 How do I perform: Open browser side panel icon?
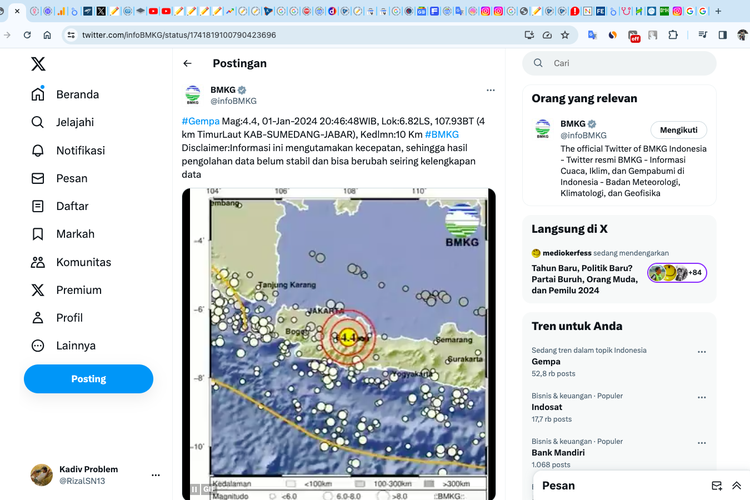723,35
